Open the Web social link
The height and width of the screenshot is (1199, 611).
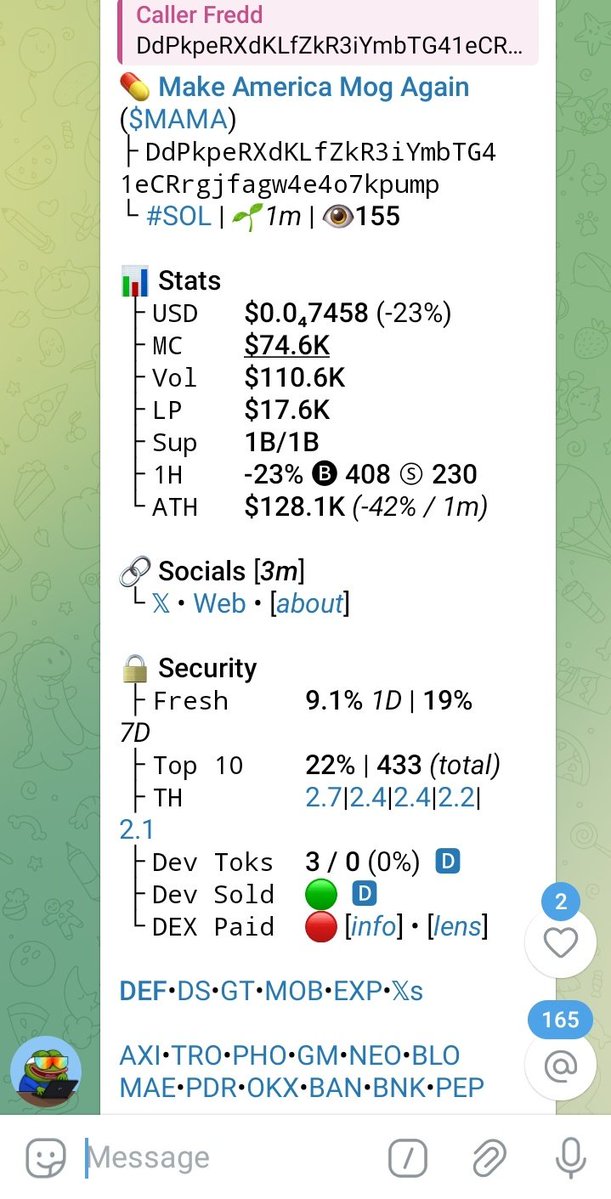pyautogui.click(x=219, y=603)
